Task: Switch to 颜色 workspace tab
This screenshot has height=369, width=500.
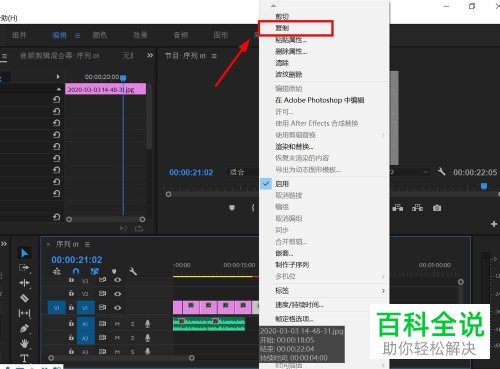Action: click(x=100, y=35)
